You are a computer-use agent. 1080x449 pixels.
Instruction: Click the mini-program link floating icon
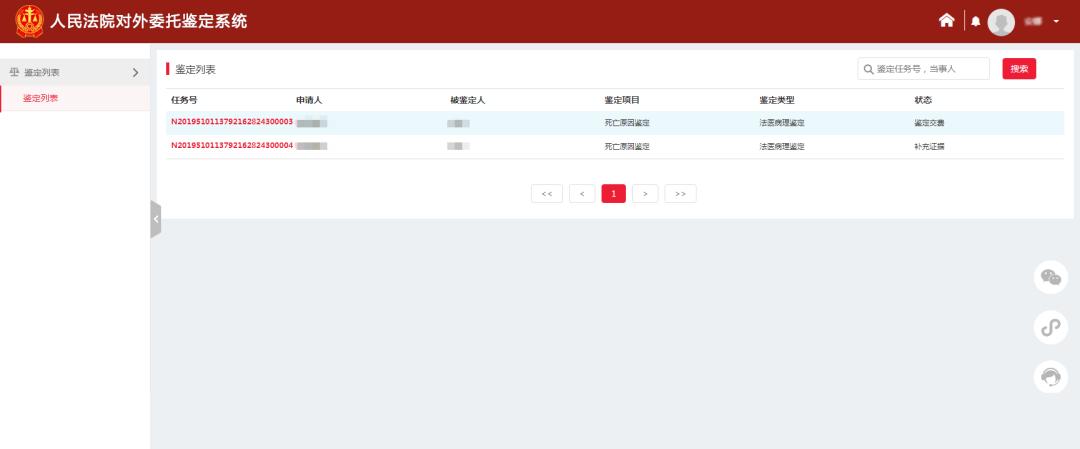(1050, 328)
